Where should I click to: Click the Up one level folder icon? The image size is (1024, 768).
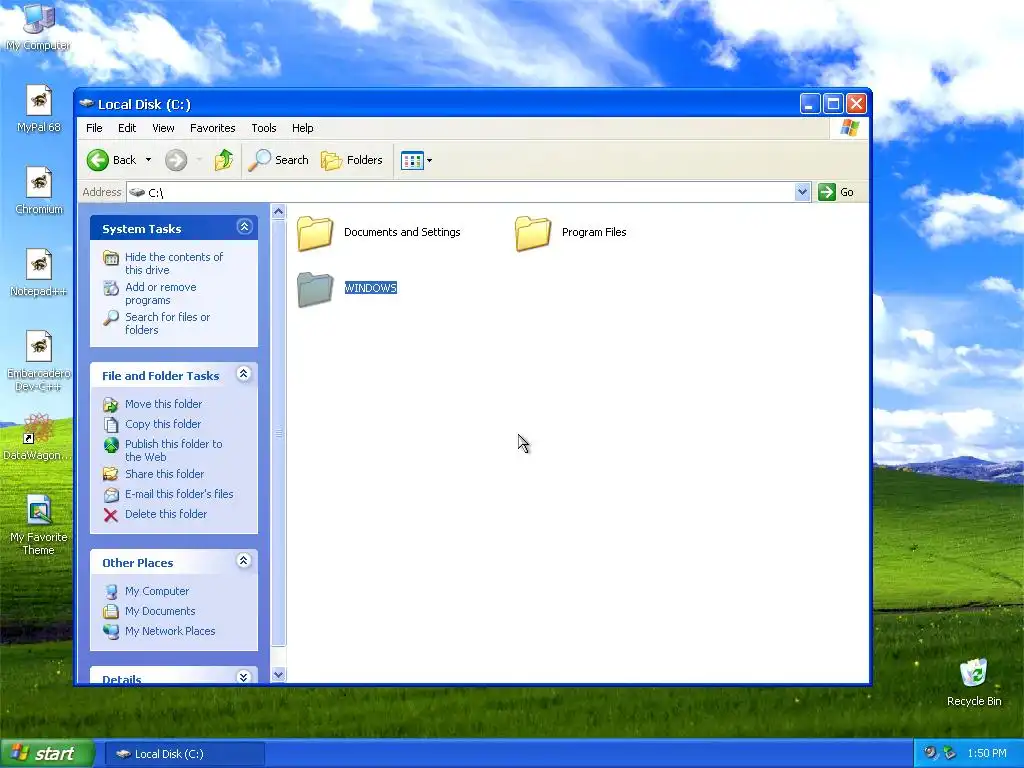tap(223, 160)
